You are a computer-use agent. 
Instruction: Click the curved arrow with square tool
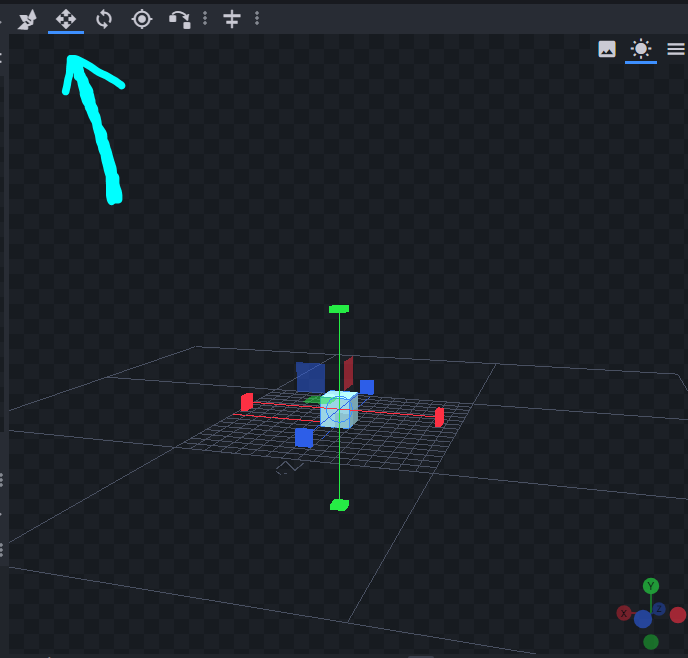click(180, 20)
